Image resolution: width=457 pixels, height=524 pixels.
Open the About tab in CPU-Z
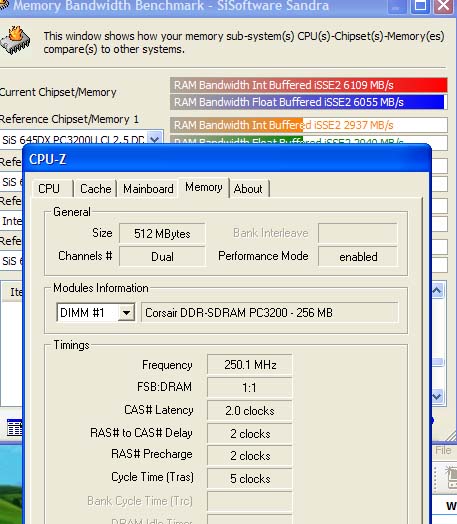coord(248,189)
